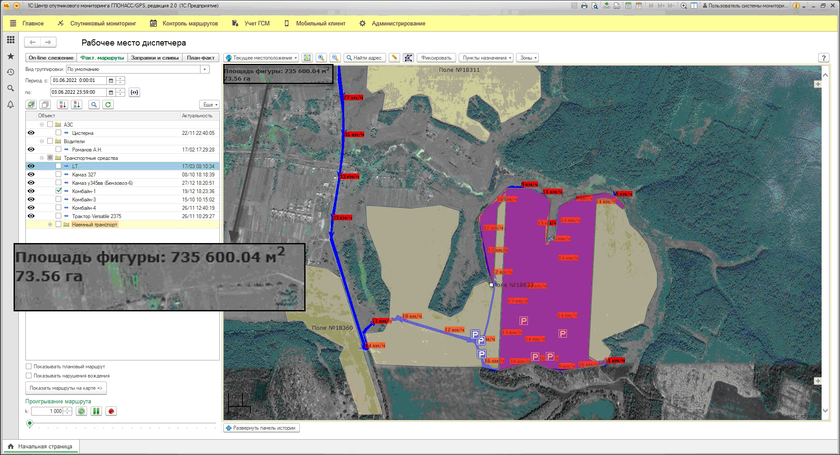840x455 pixels.
Task: Click the Найти адрес button
Action: [x=366, y=58]
